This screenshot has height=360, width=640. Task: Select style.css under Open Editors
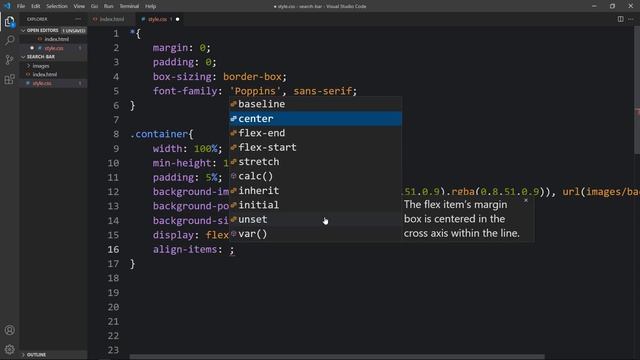click(53, 48)
